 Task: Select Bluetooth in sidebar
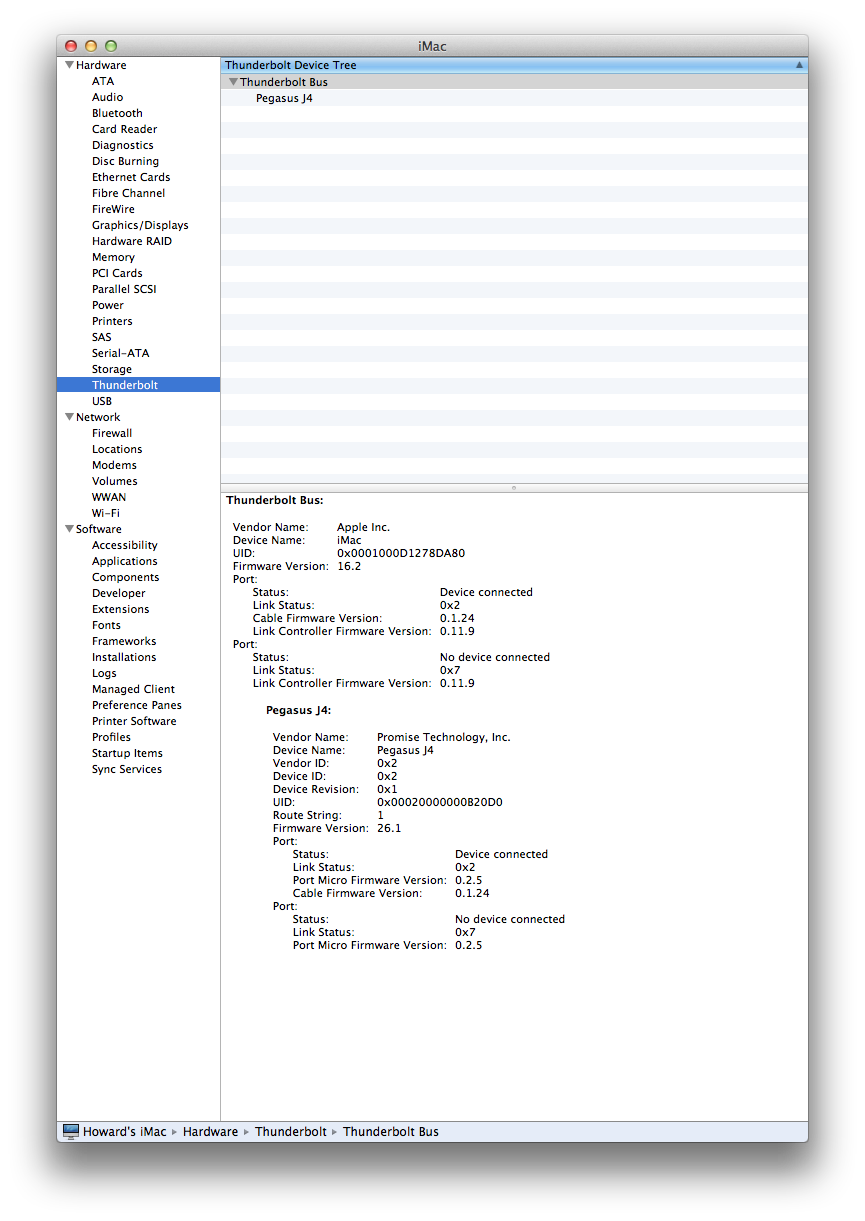(117, 113)
